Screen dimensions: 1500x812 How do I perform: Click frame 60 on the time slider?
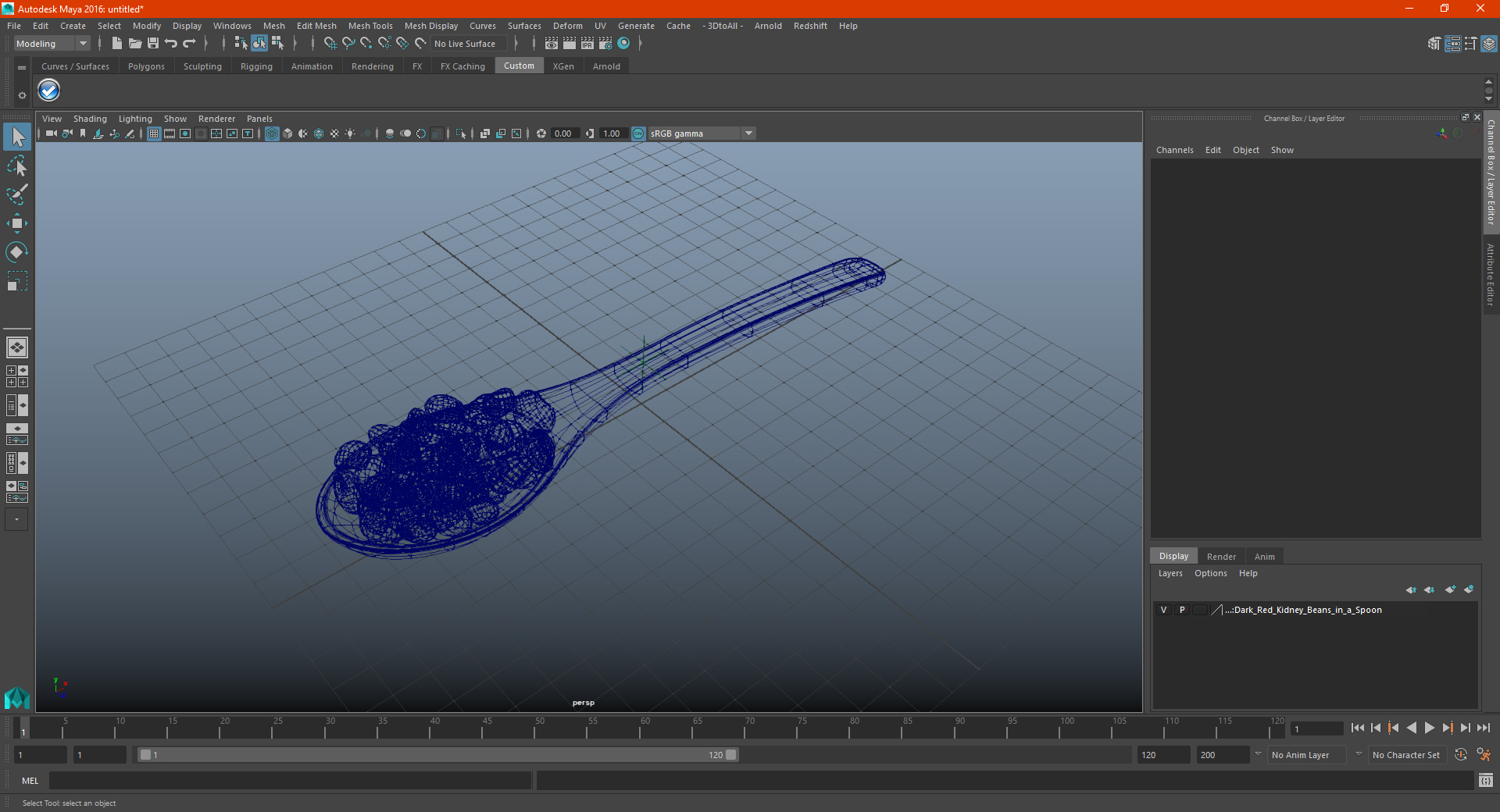pos(645,728)
